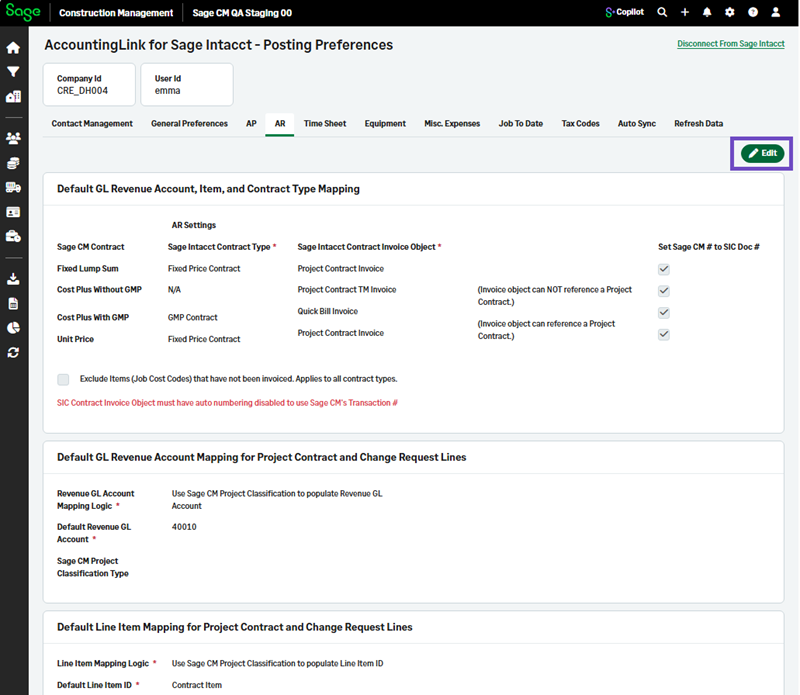Screen dimensions: 800x695
Task: Open the pie chart icon in sidebar
Action: coord(13,328)
